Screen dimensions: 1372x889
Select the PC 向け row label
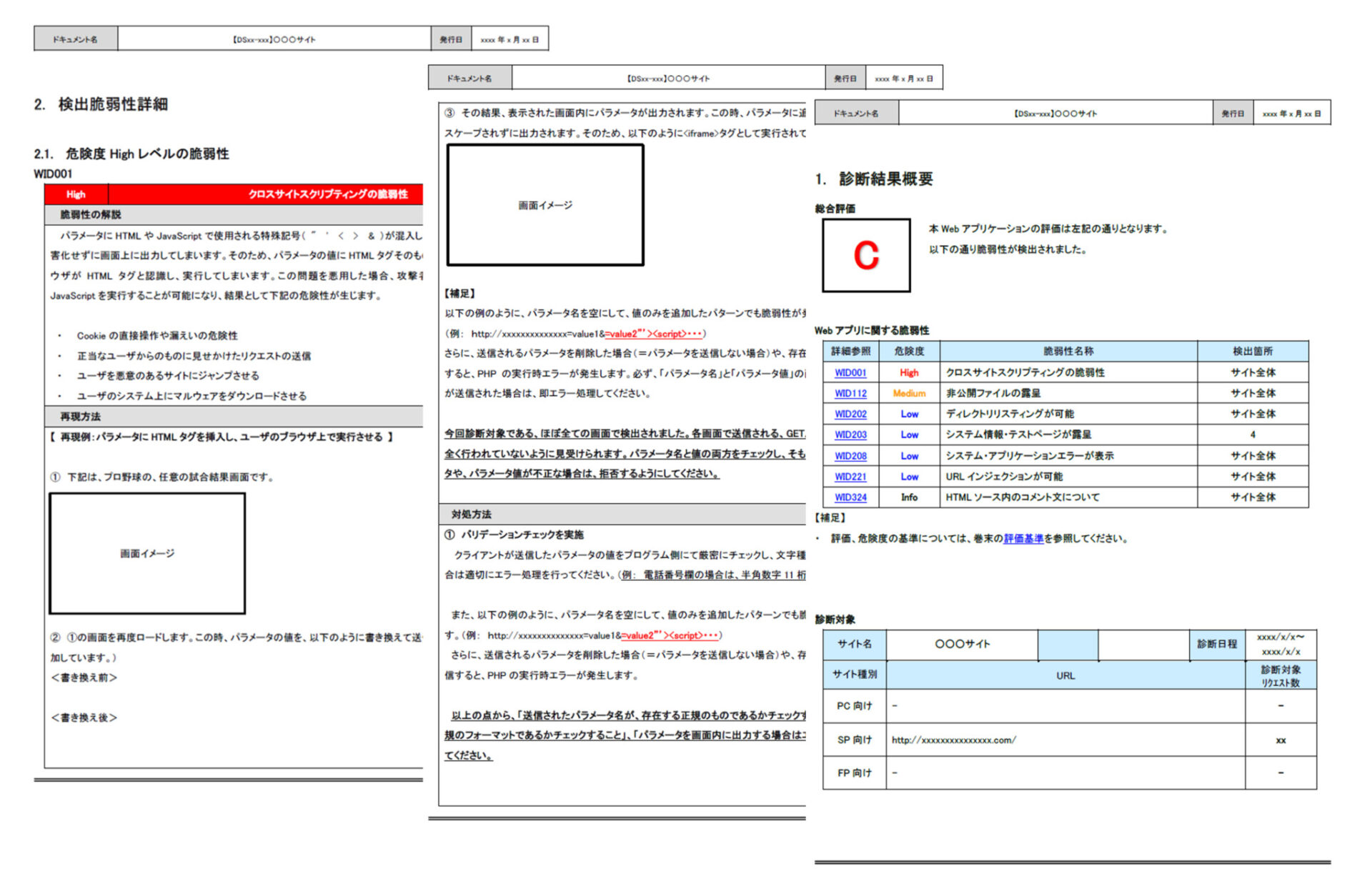[855, 706]
